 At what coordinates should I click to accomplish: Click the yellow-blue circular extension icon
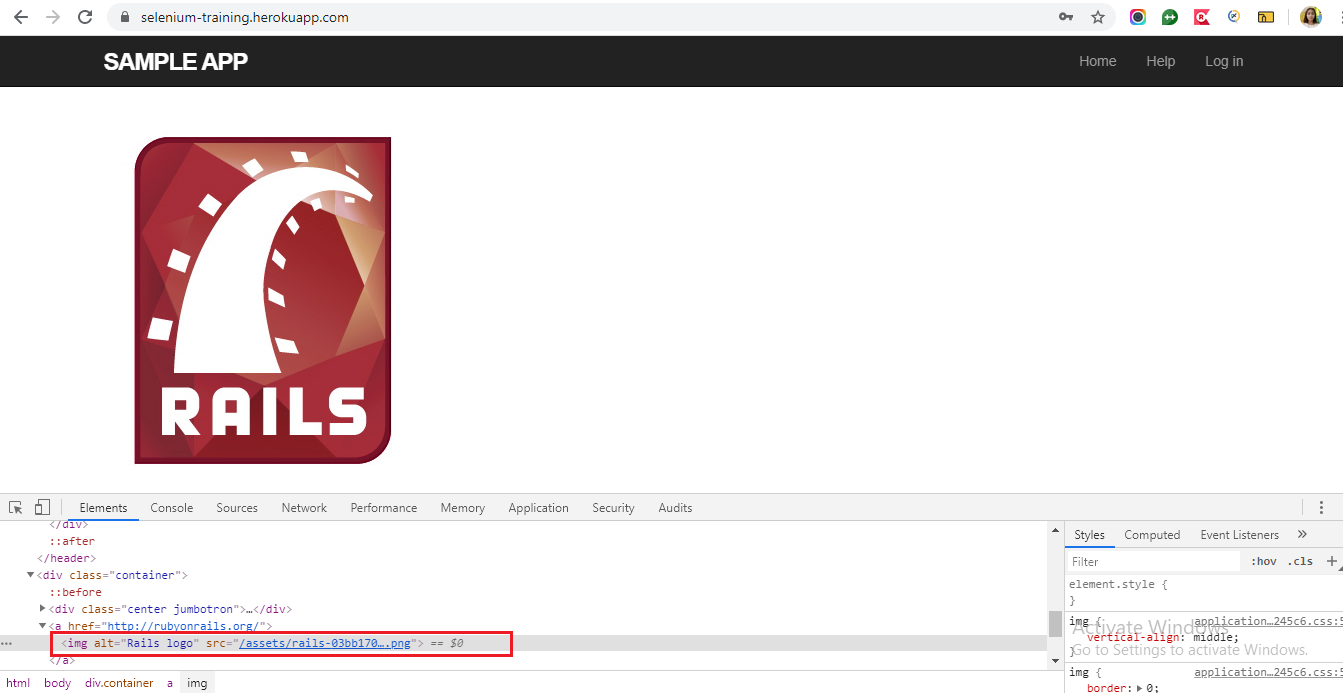(1234, 17)
